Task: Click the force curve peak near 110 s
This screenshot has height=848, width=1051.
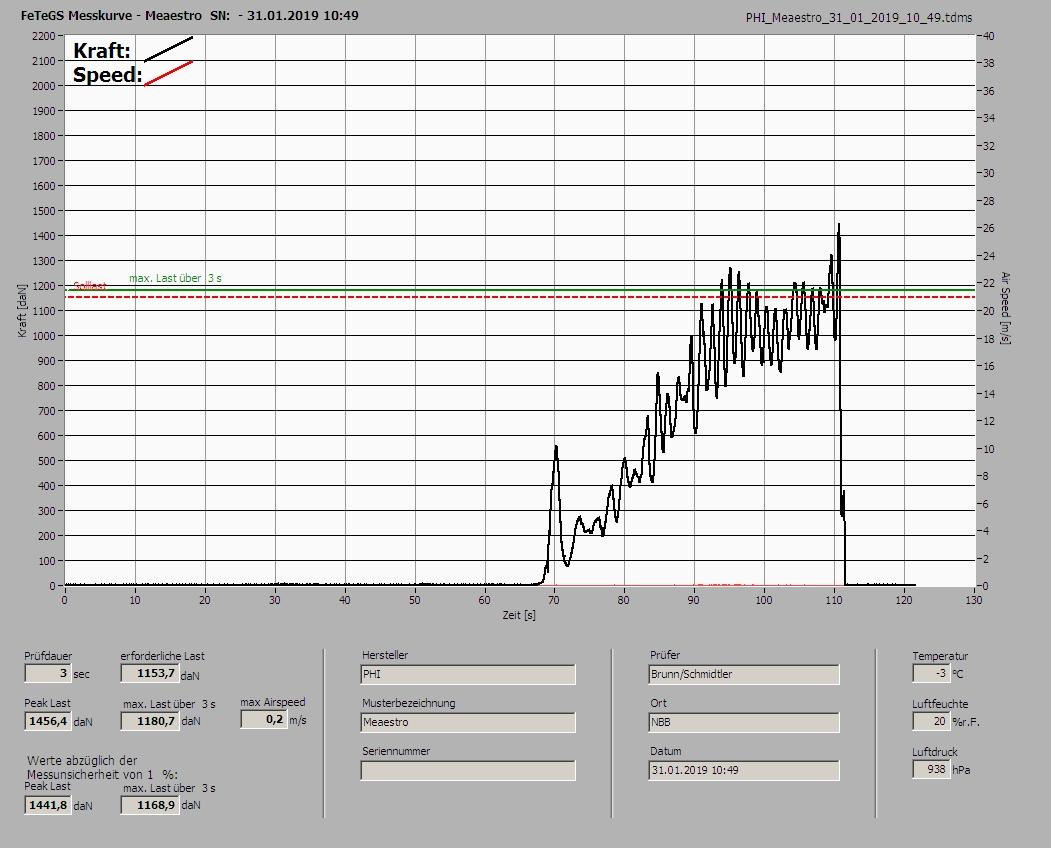Action: coord(839,227)
